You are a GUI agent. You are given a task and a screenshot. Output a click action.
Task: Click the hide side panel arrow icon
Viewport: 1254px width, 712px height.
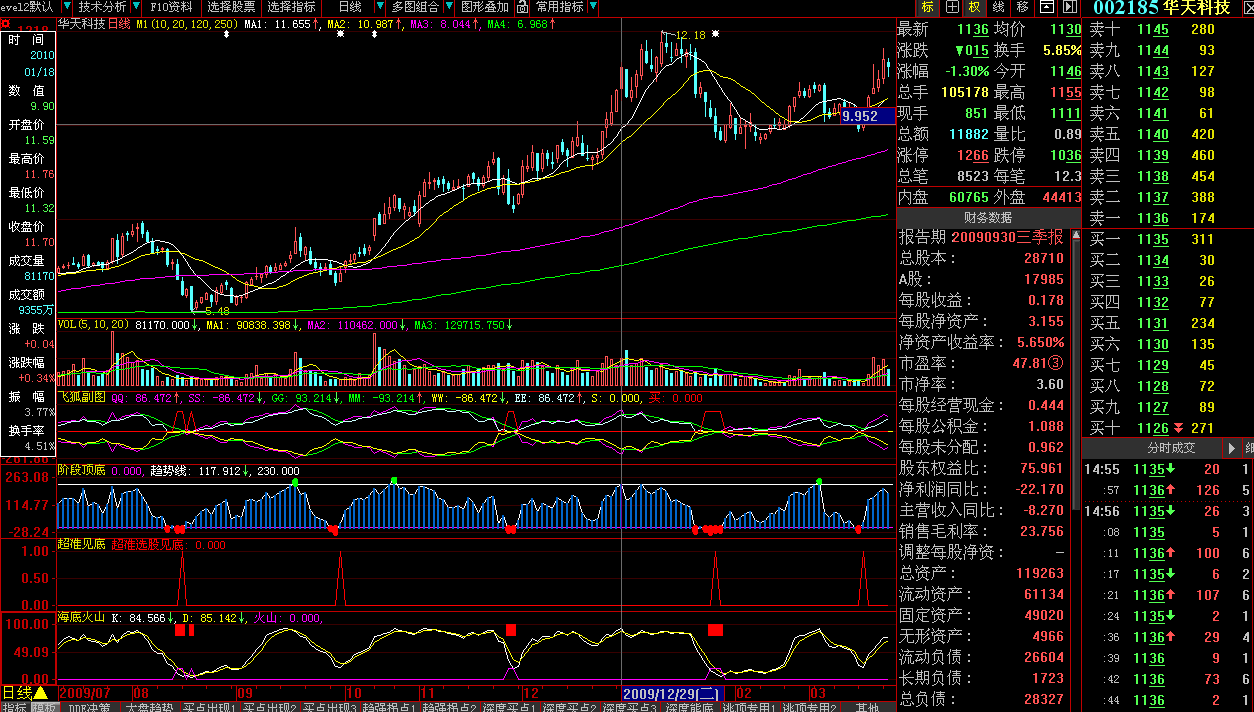pyautogui.click(x=1069, y=7)
